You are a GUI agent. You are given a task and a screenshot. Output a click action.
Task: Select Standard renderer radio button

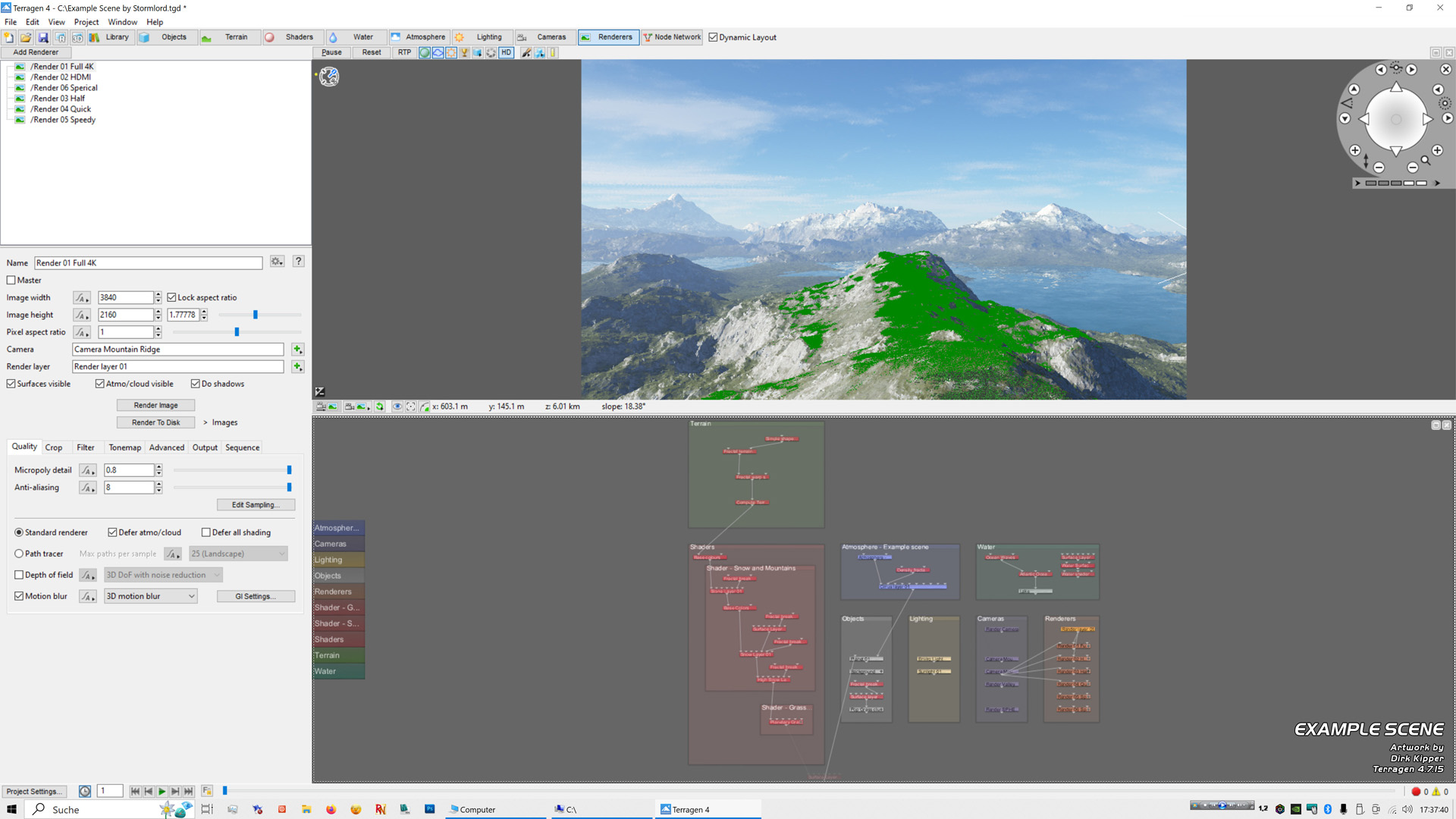pyautogui.click(x=19, y=532)
